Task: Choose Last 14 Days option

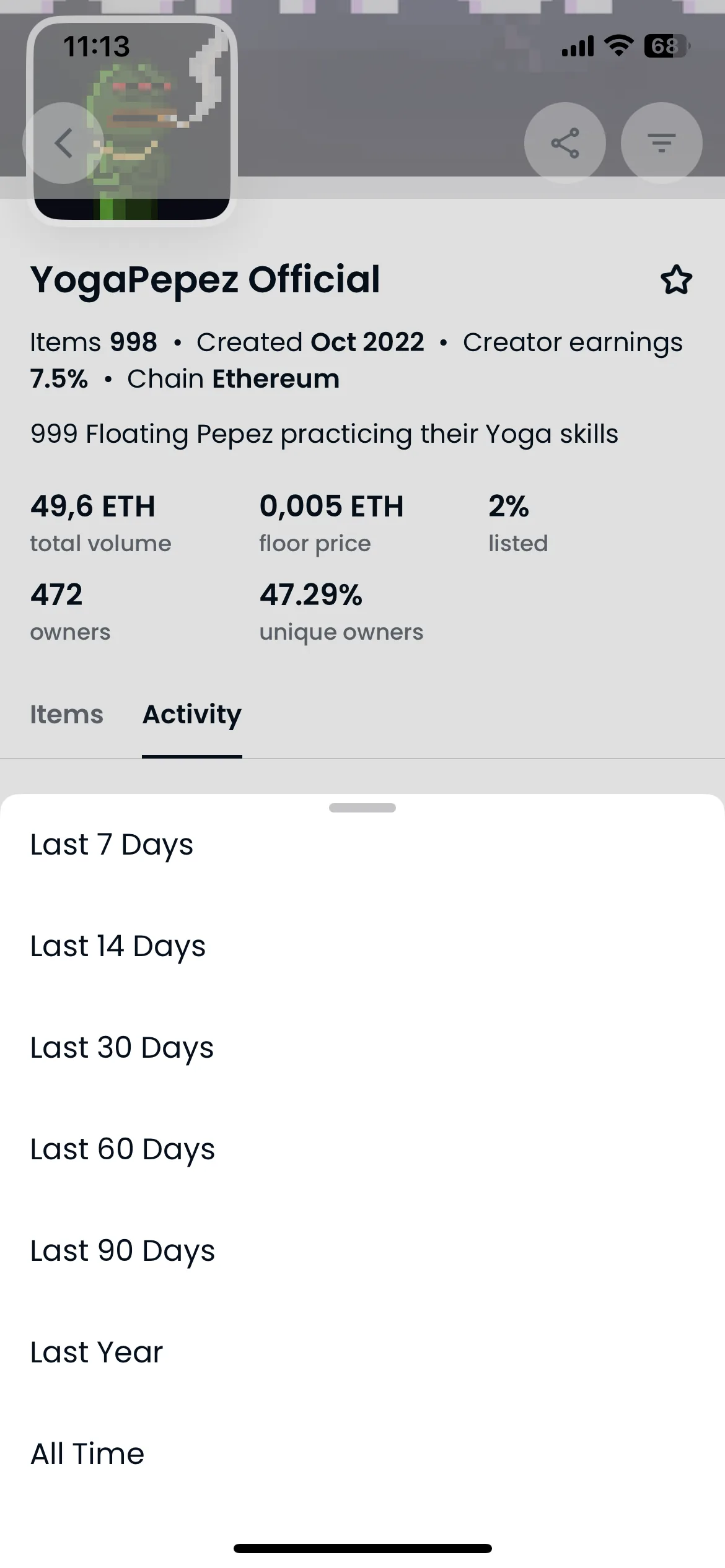Action: click(x=362, y=947)
